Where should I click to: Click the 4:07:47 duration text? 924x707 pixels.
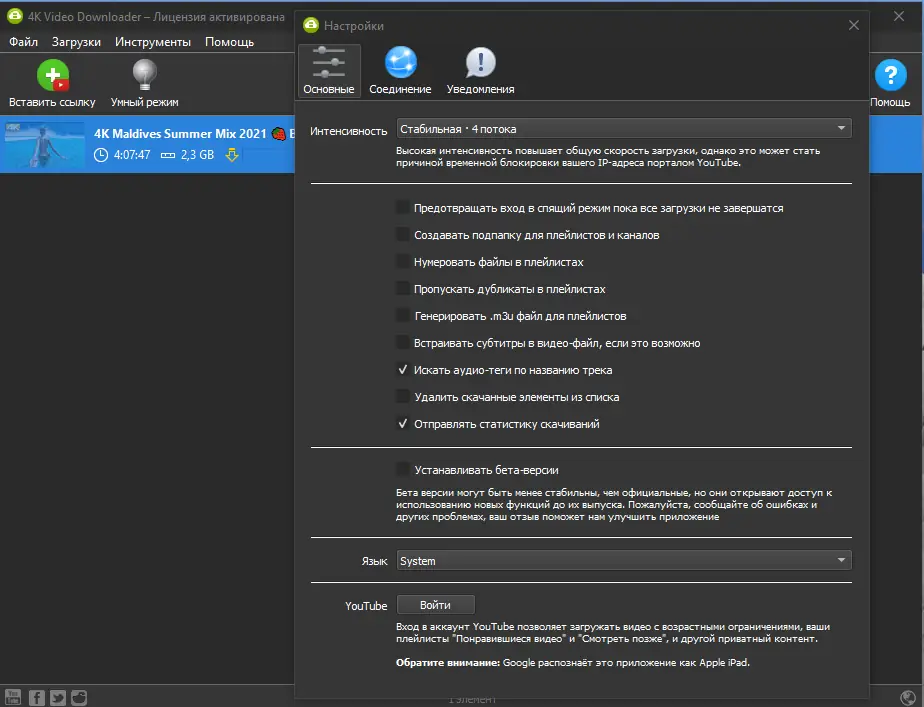pos(132,155)
